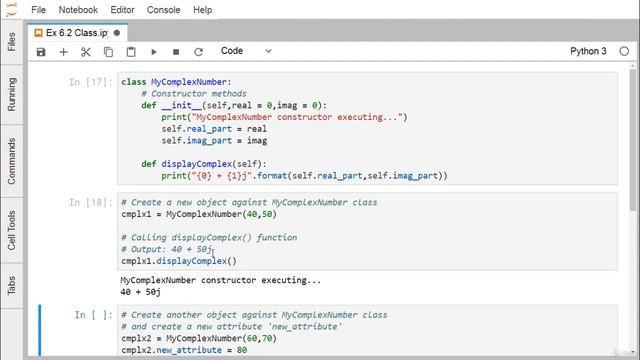
Task: Run the selected cell with the play icon
Action: [x=153, y=52]
